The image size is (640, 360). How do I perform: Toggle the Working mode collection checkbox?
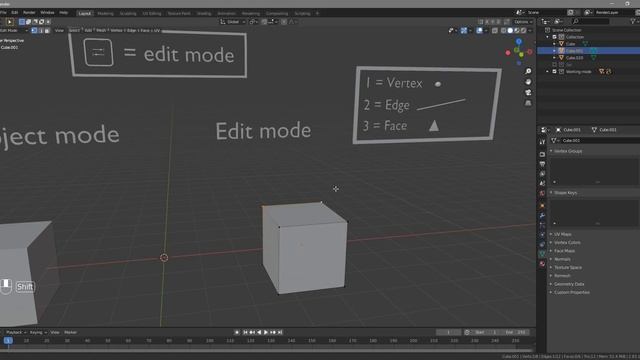[554, 71]
